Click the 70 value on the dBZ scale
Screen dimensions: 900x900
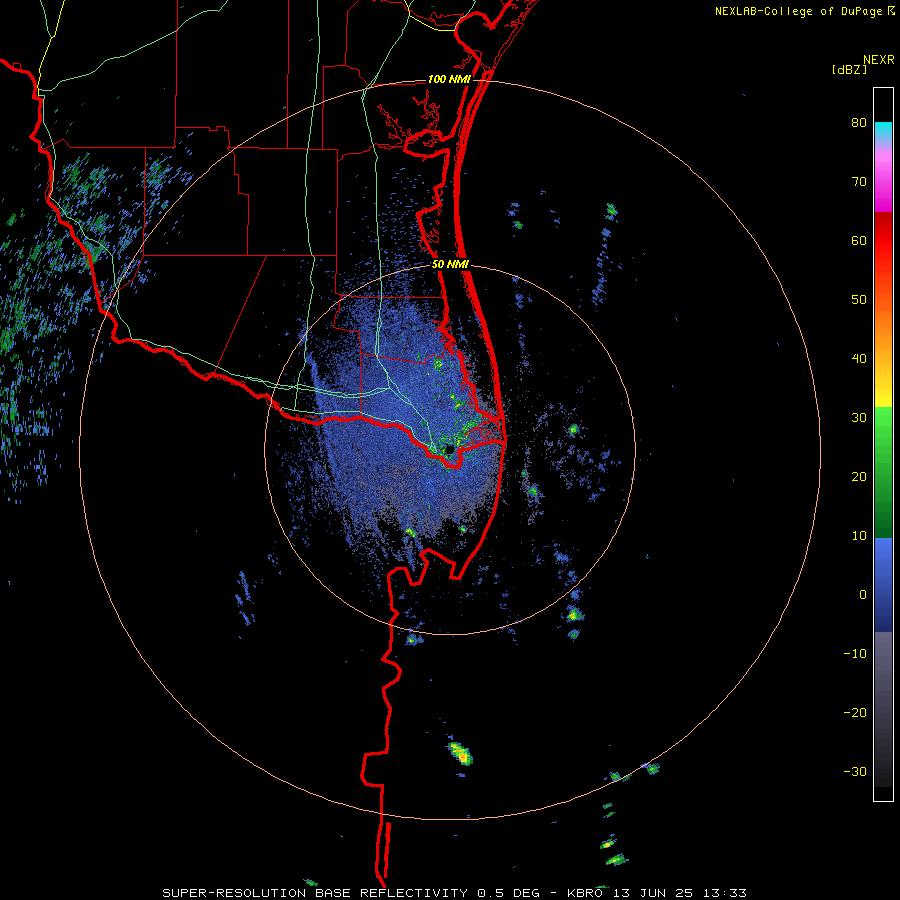(x=859, y=181)
